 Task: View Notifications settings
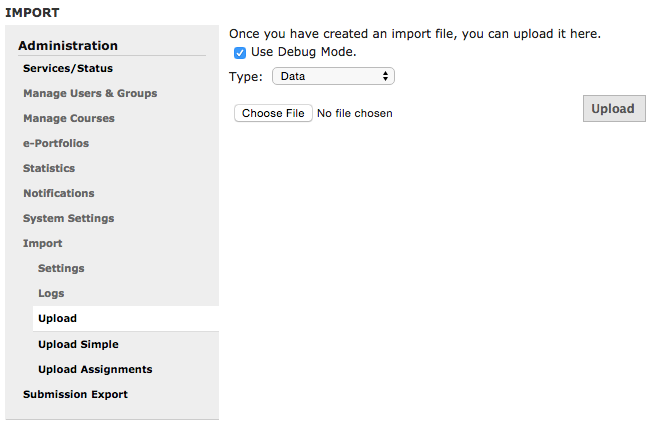click(59, 193)
